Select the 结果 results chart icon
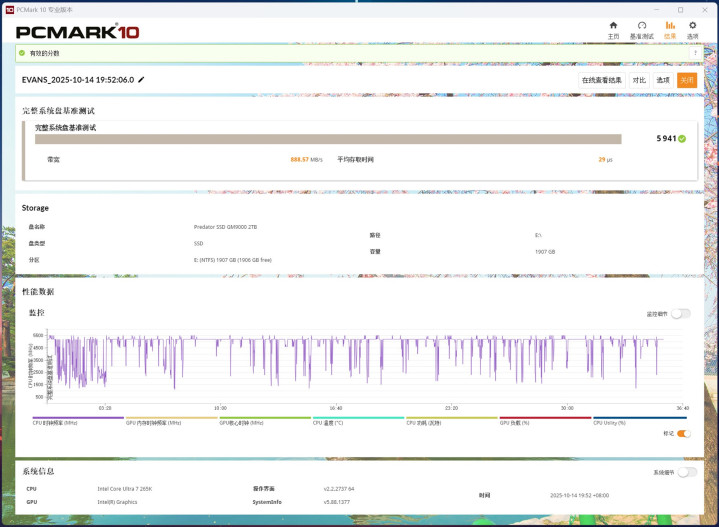 point(670,26)
